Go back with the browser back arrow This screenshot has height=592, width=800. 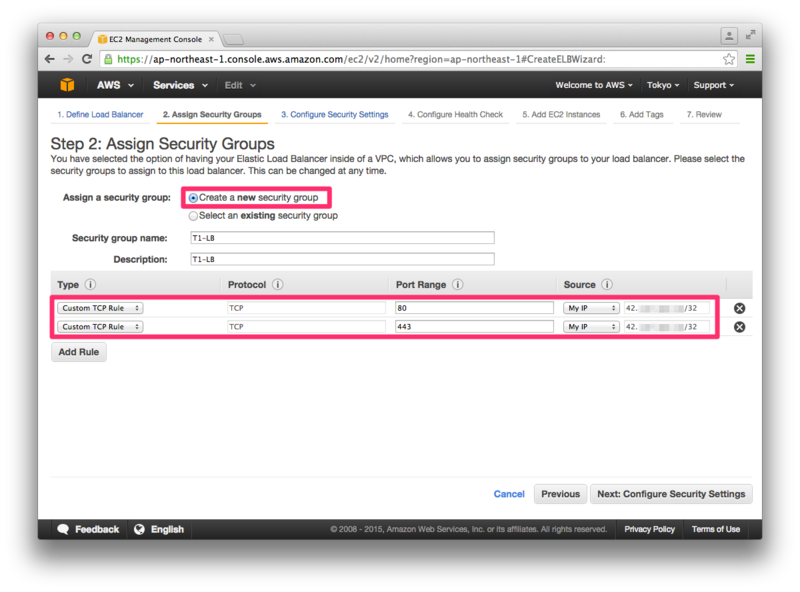[49, 59]
